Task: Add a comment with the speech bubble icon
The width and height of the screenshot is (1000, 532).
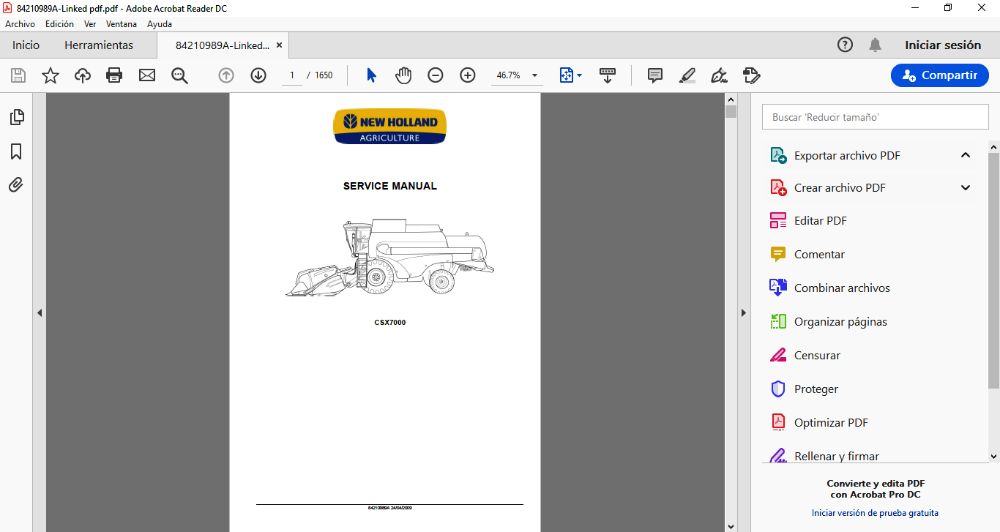Action: coord(655,75)
